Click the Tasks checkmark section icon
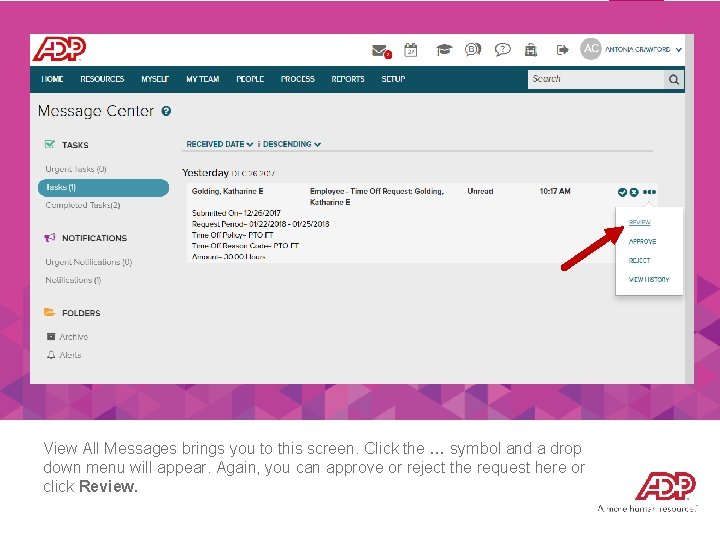 tap(50, 144)
